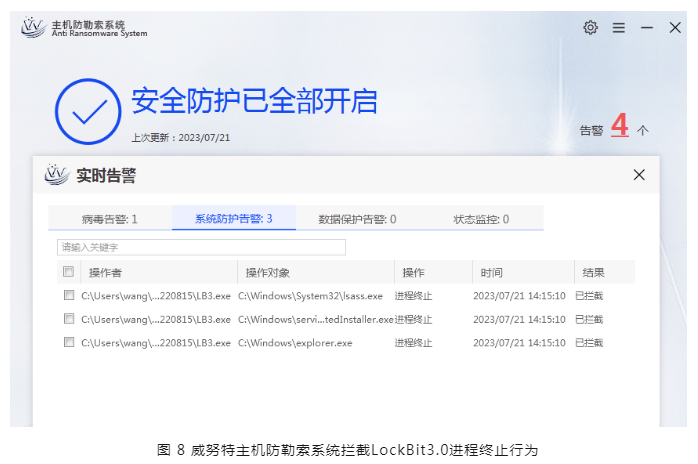Check the explorer.exe alert row checkbox
This screenshot has height=464, width=698.
[69, 342]
